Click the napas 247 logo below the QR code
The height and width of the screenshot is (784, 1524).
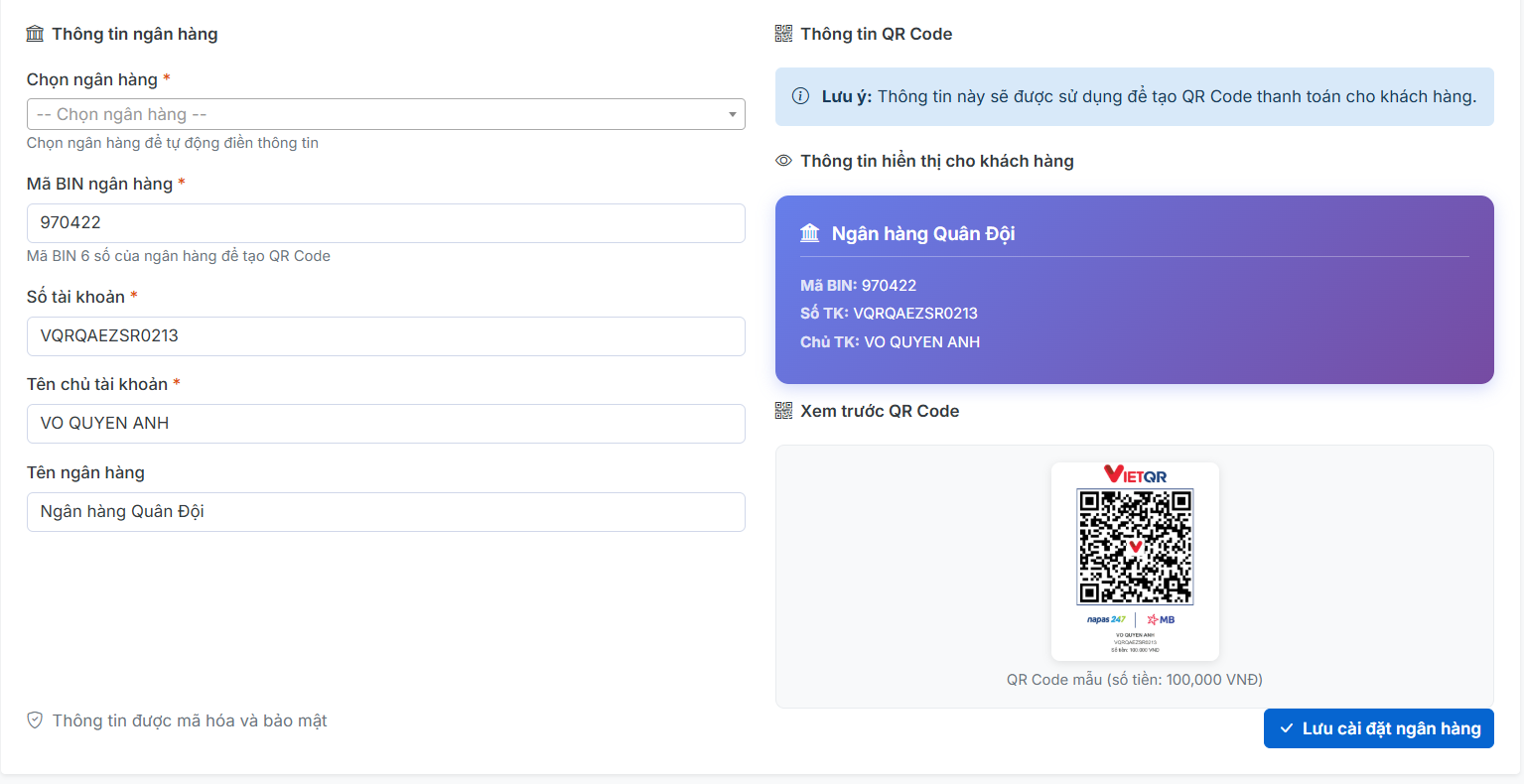1105,619
